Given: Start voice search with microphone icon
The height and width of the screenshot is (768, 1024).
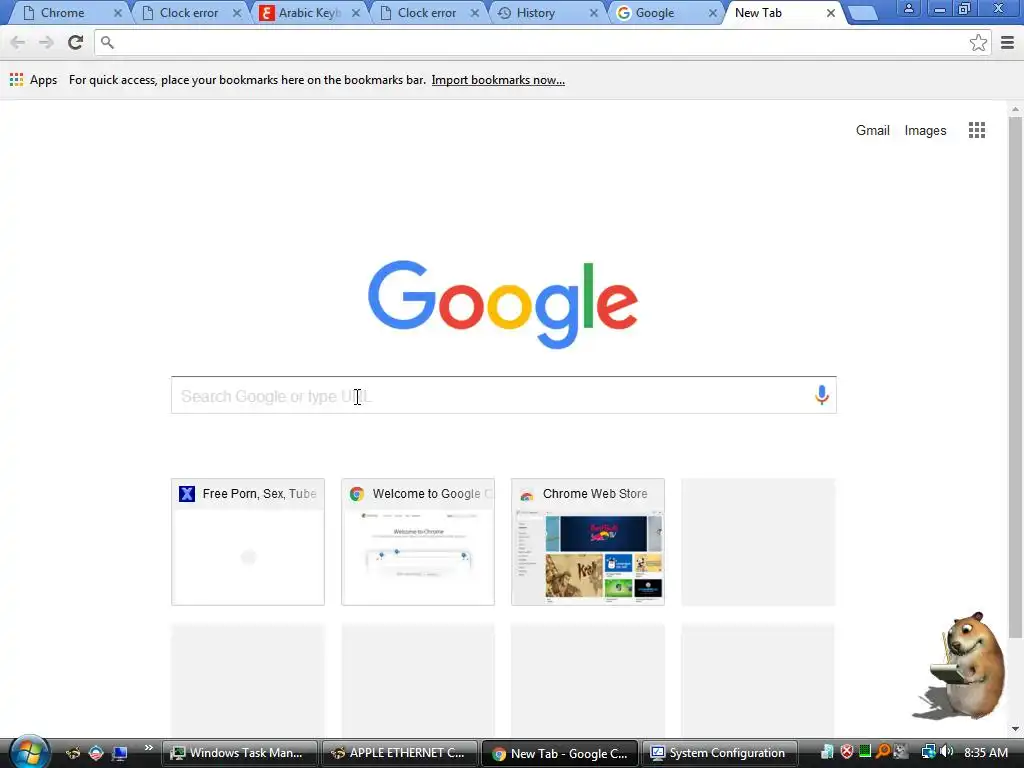Looking at the screenshot, I should click(822, 394).
